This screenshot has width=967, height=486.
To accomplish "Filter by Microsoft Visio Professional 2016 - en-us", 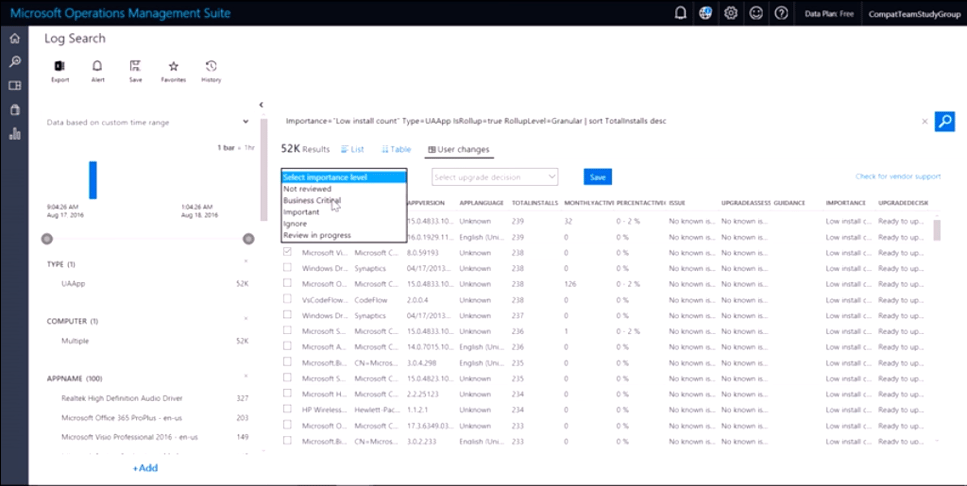I will pos(130,437).
